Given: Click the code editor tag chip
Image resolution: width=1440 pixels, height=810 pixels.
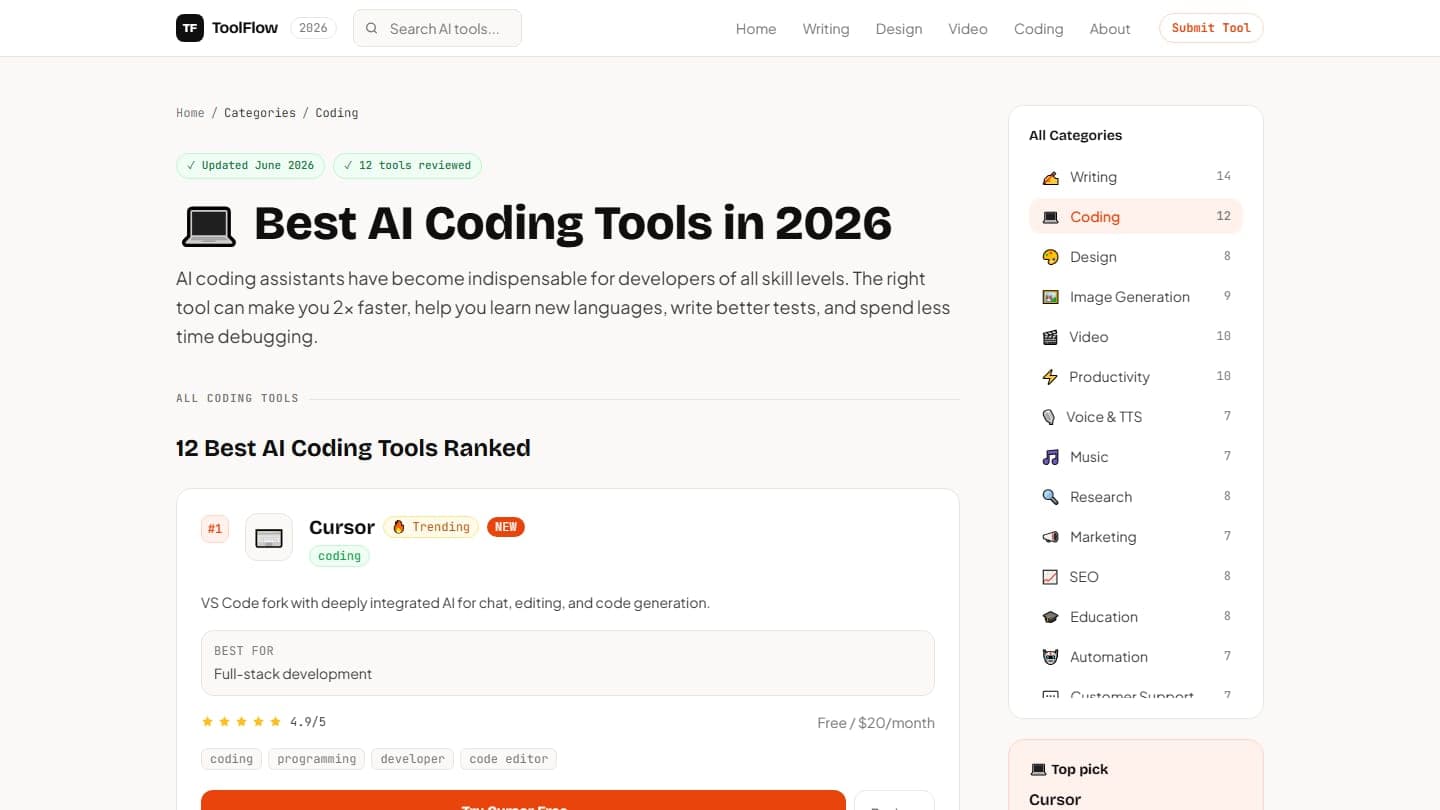Looking at the screenshot, I should [x=508, y=759].
